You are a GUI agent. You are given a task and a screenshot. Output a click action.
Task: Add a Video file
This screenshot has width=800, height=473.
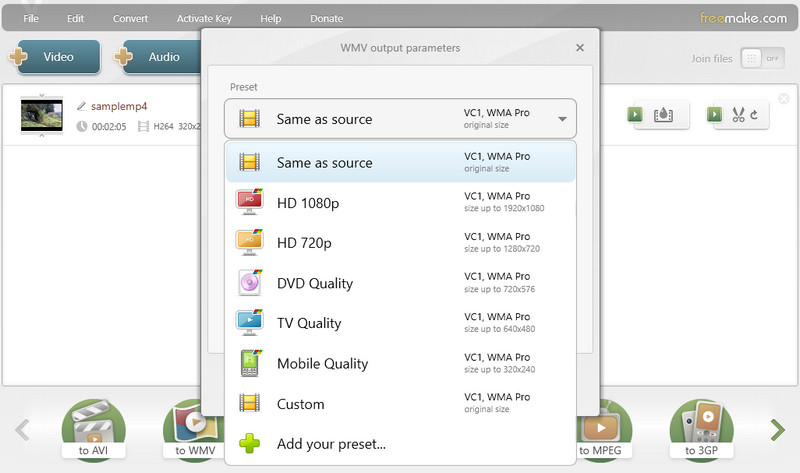(59, 57)
